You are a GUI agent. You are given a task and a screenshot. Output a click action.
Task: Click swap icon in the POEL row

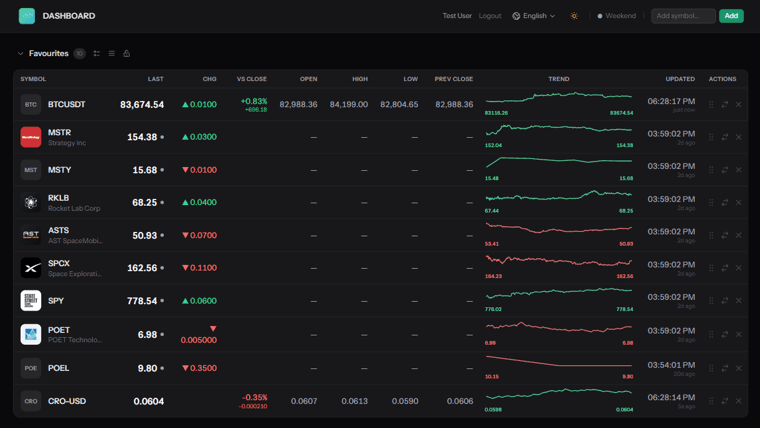[x=725, y=368]
